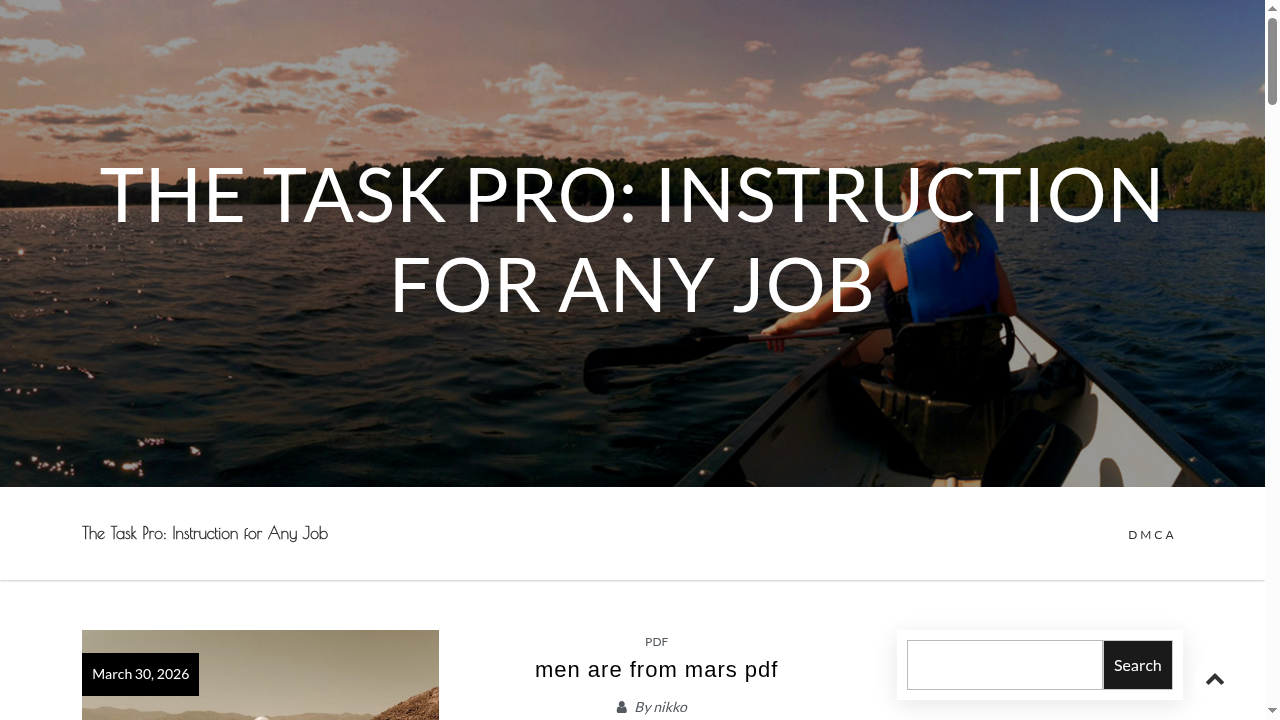Viewport: 1280px width, 720px height.
Task: Click the scroll-to-top chevron icon
Action: tap(1215, 679)
